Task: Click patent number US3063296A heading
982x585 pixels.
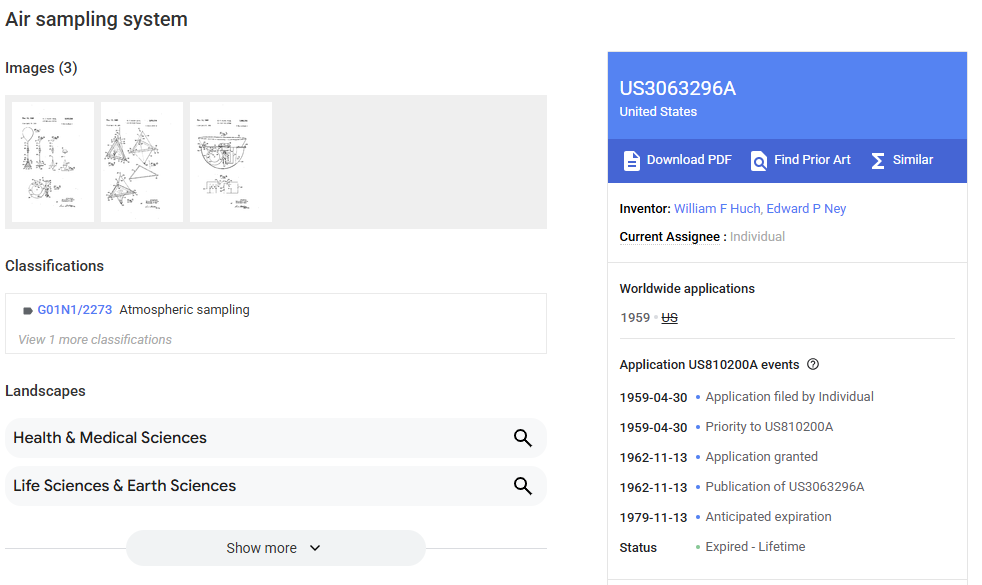Action: tap(678, 88)
